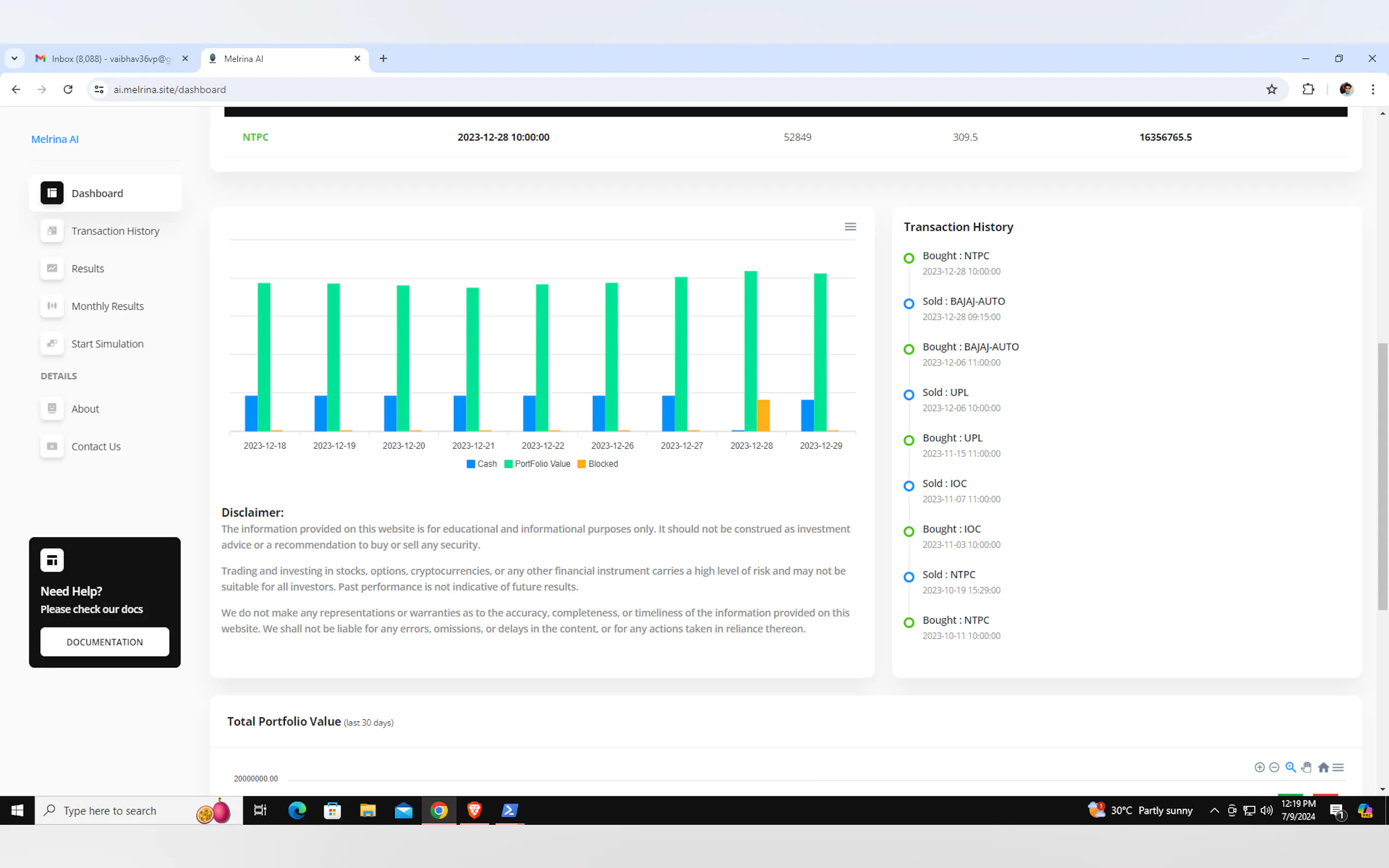Select the magnifier selection zoom tool

point(1290,767)
